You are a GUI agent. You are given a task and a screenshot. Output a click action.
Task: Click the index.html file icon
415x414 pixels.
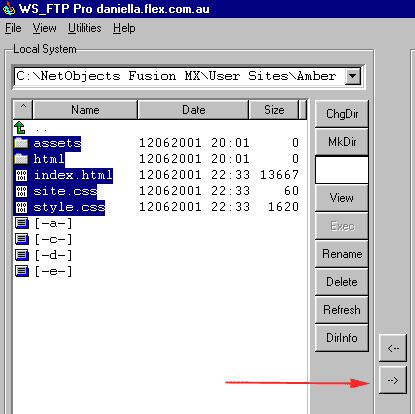point(21,175)
